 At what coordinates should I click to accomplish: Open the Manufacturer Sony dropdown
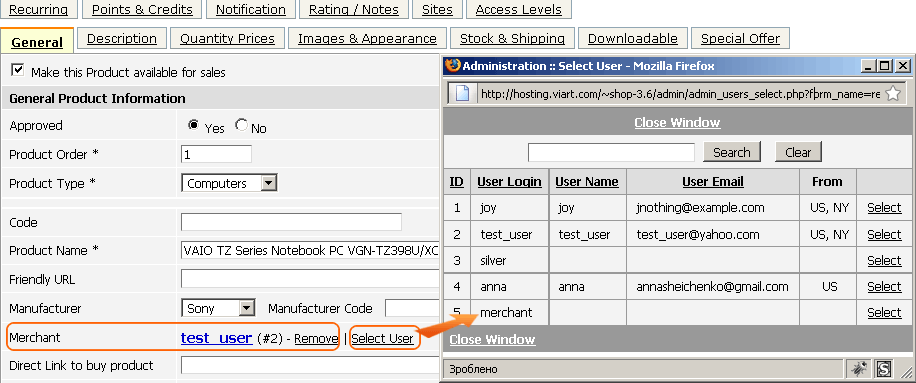tap(218, 308)
